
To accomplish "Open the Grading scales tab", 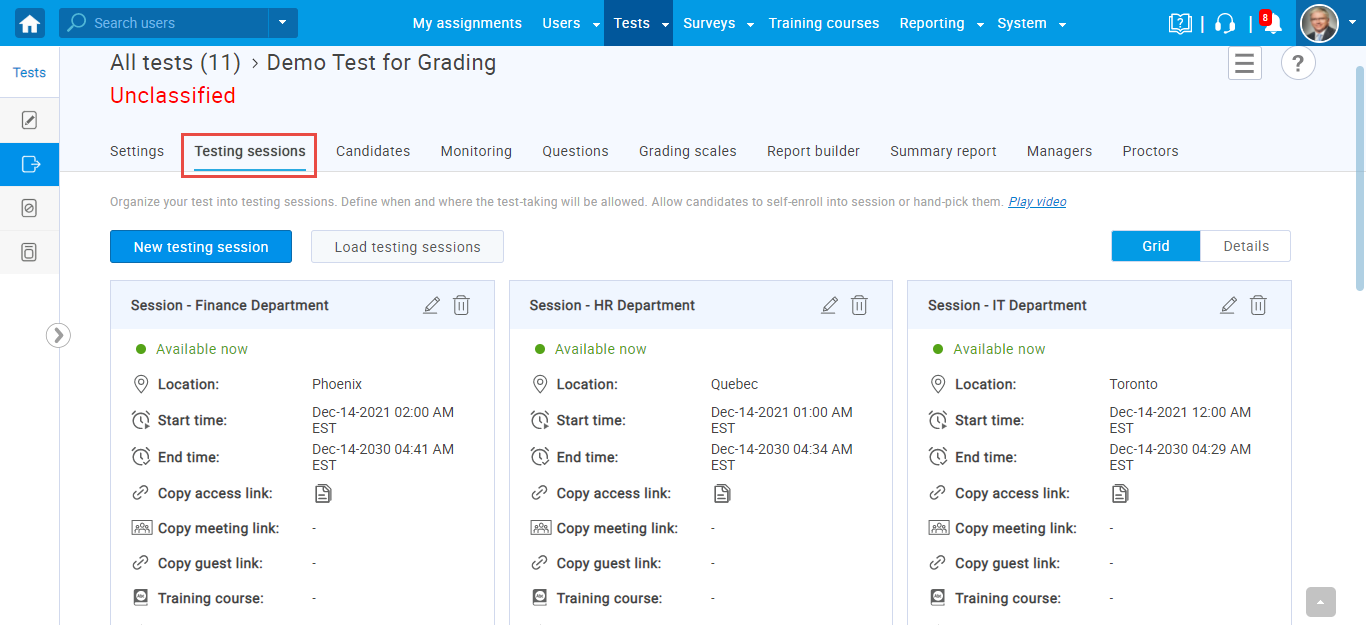I will (687, 151).
